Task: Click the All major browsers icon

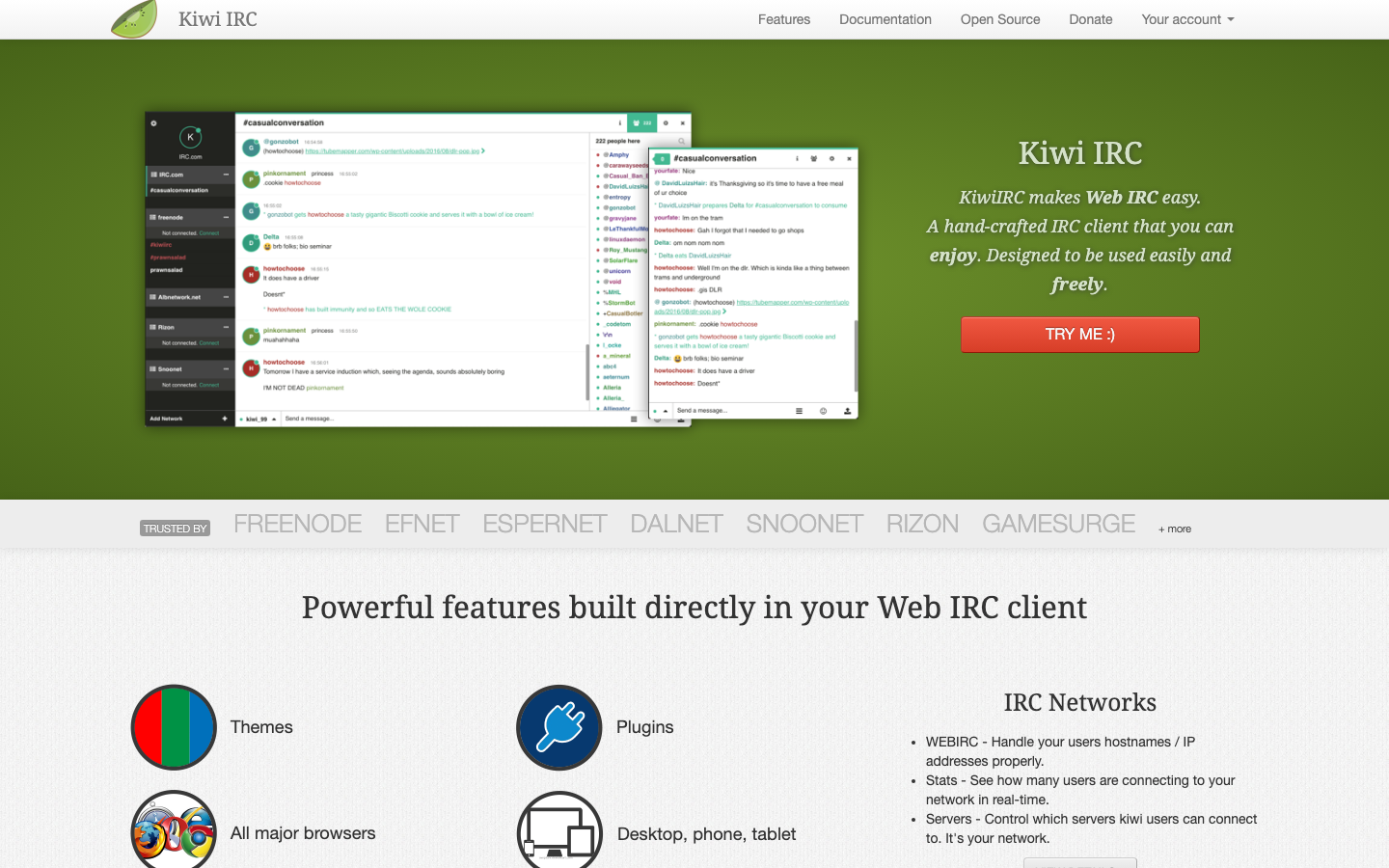Action: 174,829
